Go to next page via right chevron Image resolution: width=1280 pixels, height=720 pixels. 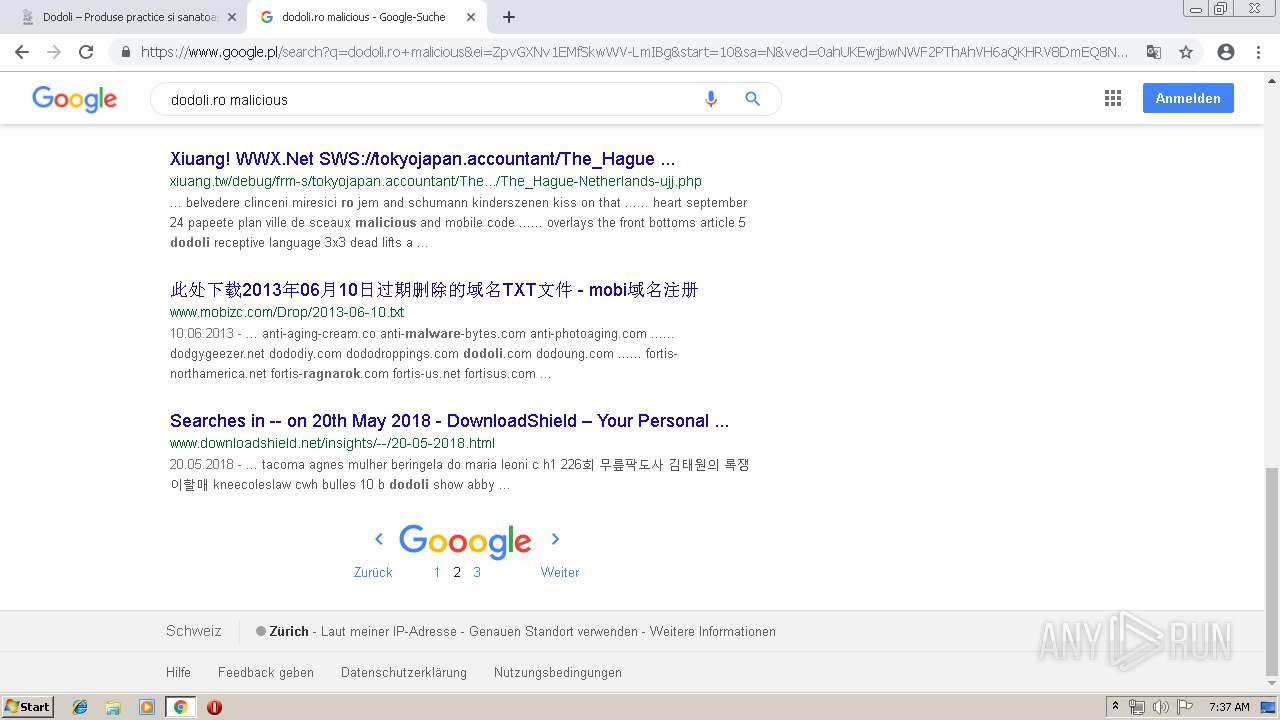point(555,539)
